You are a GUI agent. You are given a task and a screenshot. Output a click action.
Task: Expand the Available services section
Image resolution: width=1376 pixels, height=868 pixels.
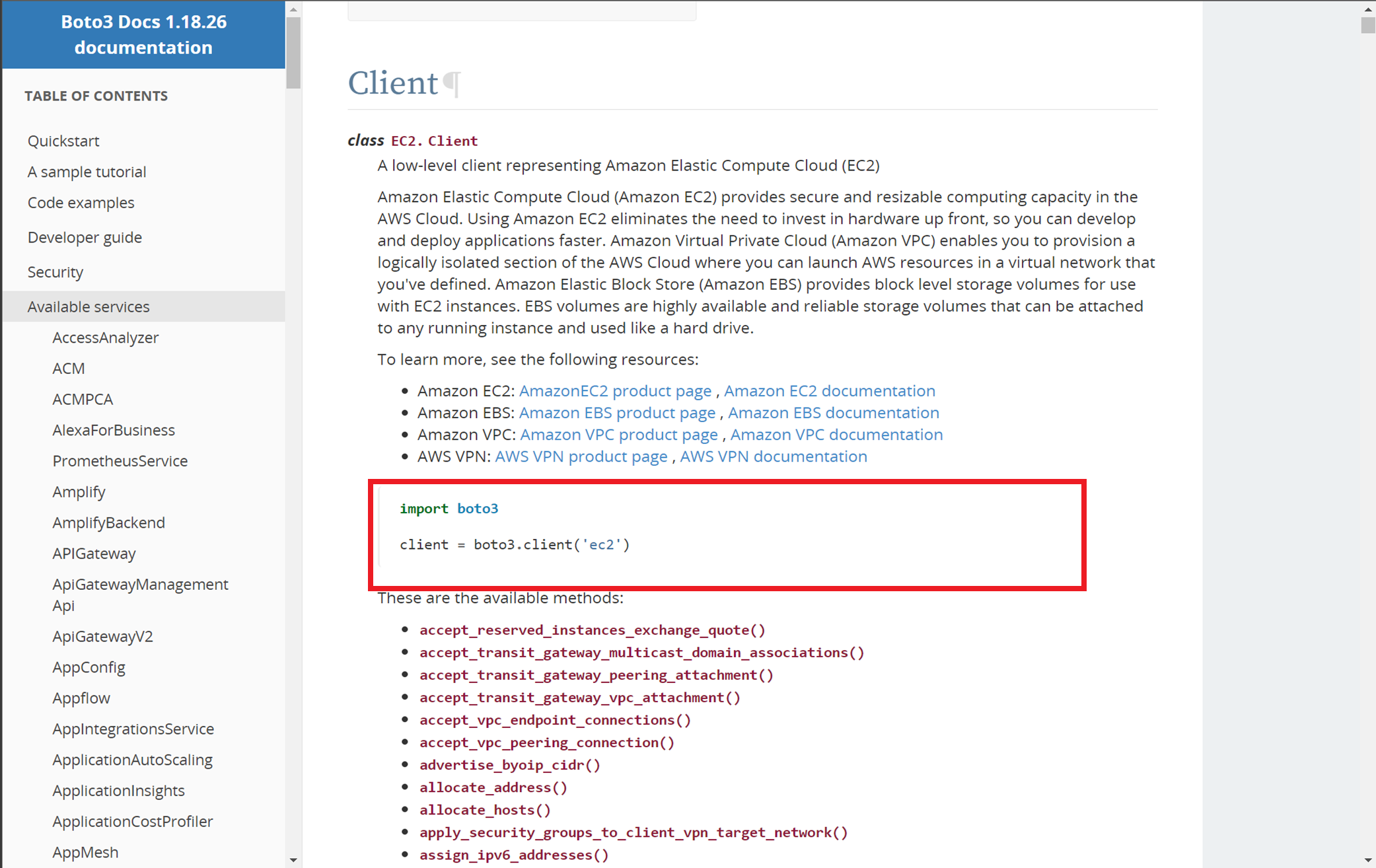click(x=89, y=307)
